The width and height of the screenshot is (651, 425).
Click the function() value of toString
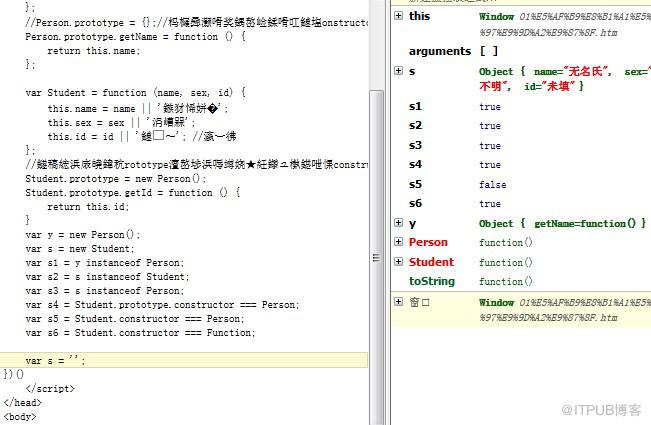[x=505, y=282]
